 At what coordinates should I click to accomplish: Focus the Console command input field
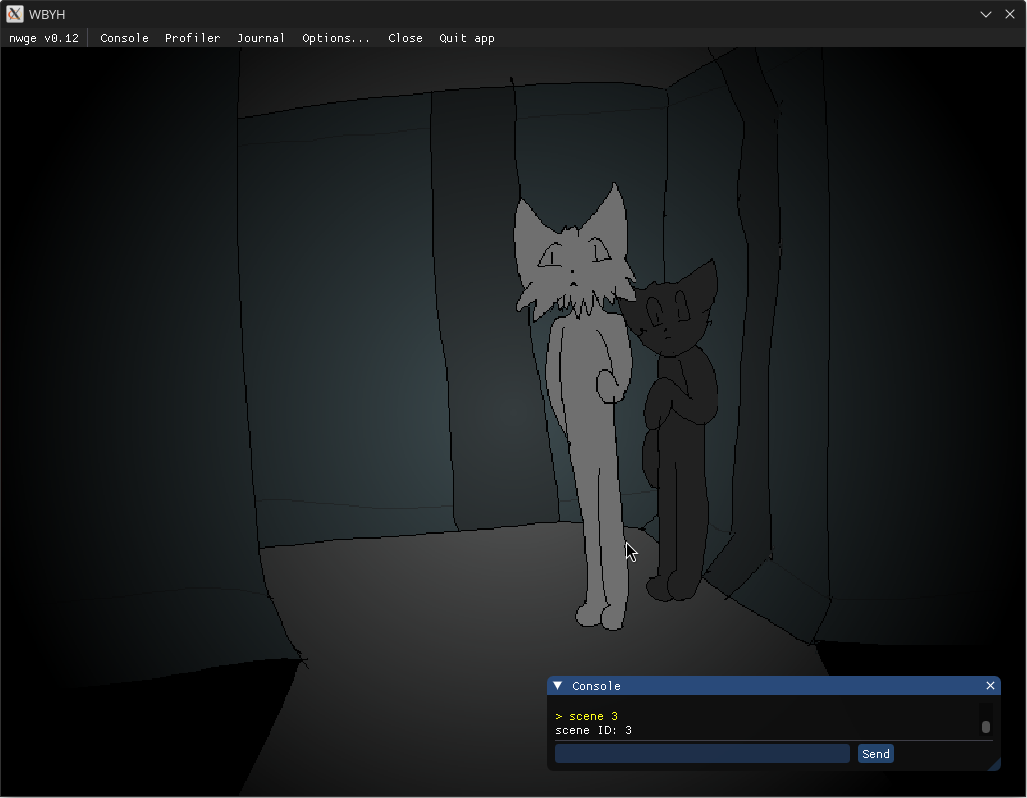[x=702, y=754]
